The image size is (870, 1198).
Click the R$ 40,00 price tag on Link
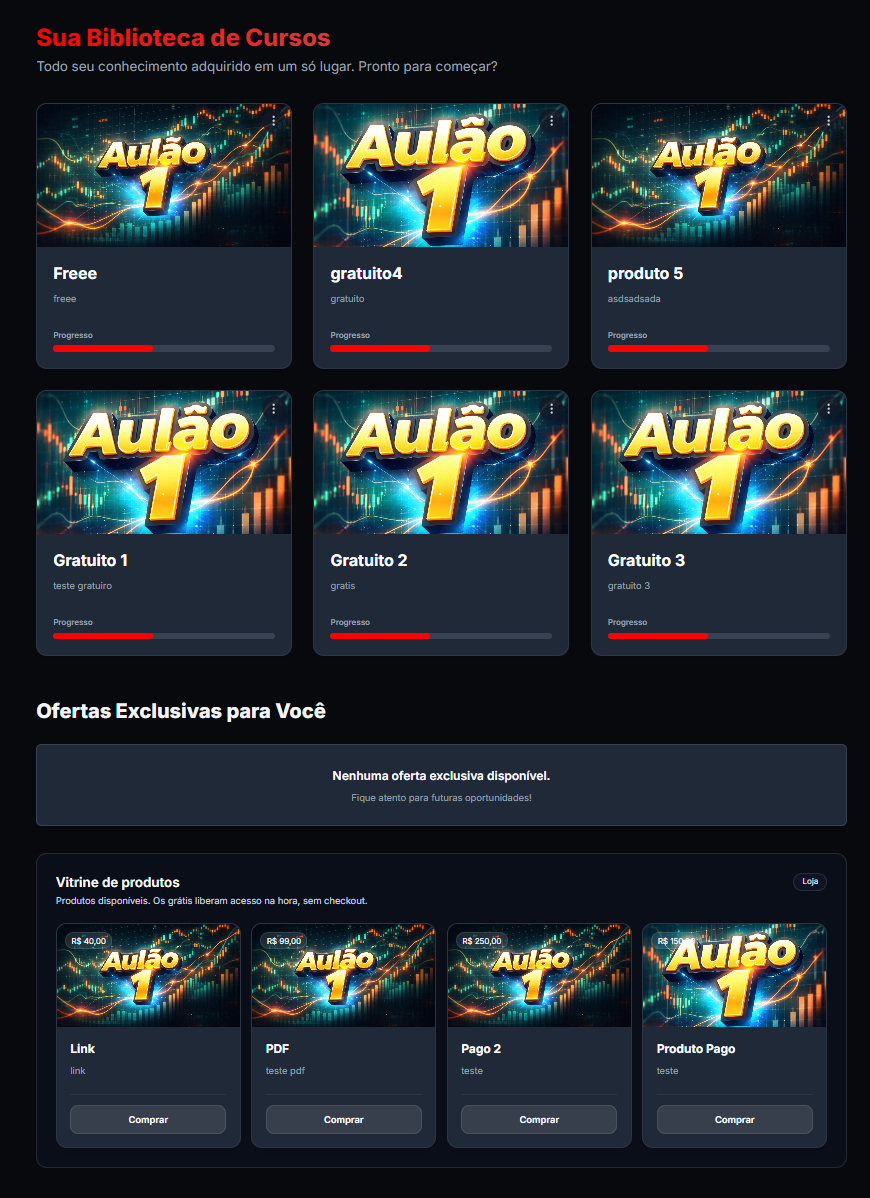89,941
